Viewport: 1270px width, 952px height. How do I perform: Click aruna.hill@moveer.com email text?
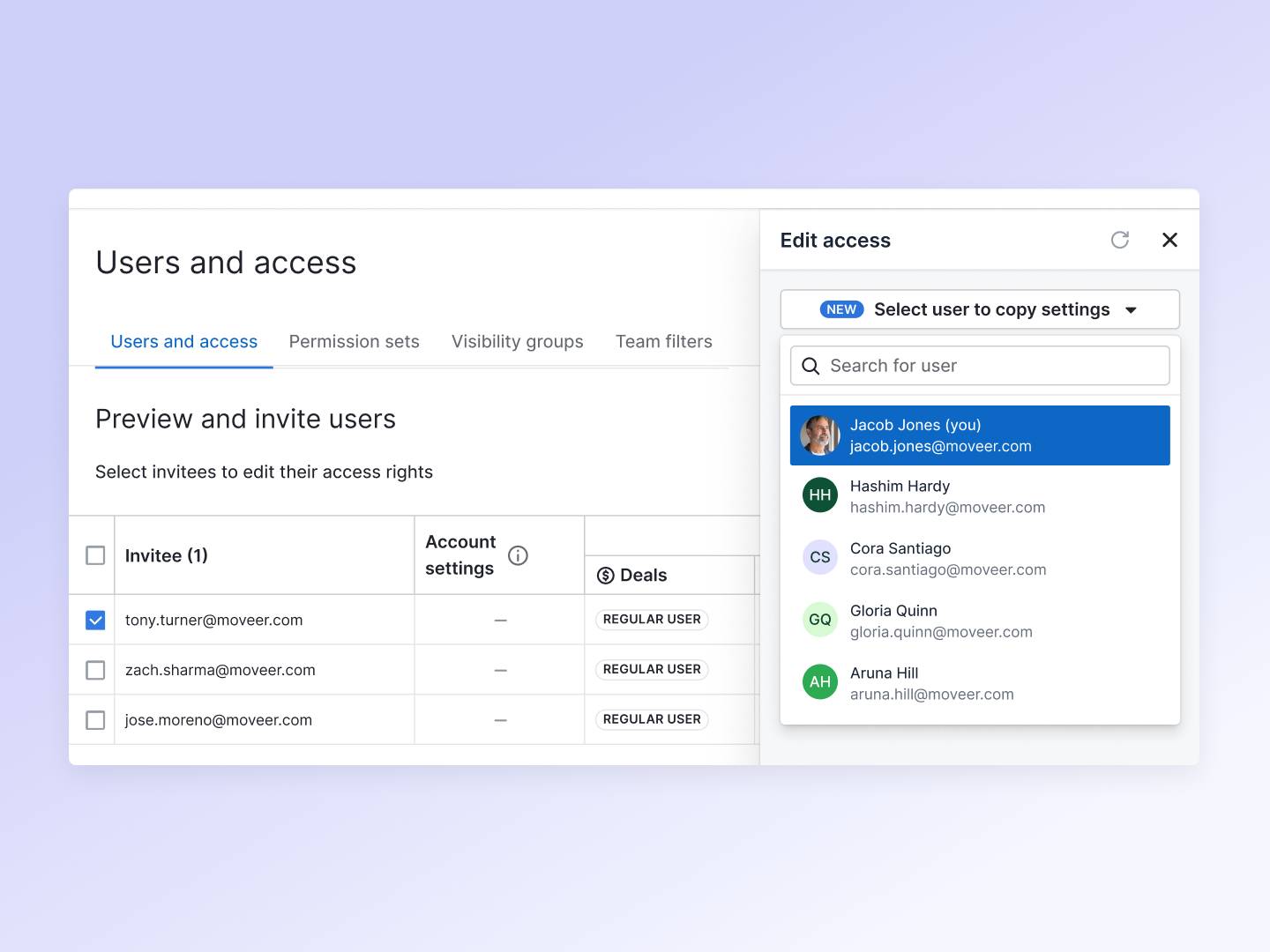pyautogui.click(x=932, y=695)
